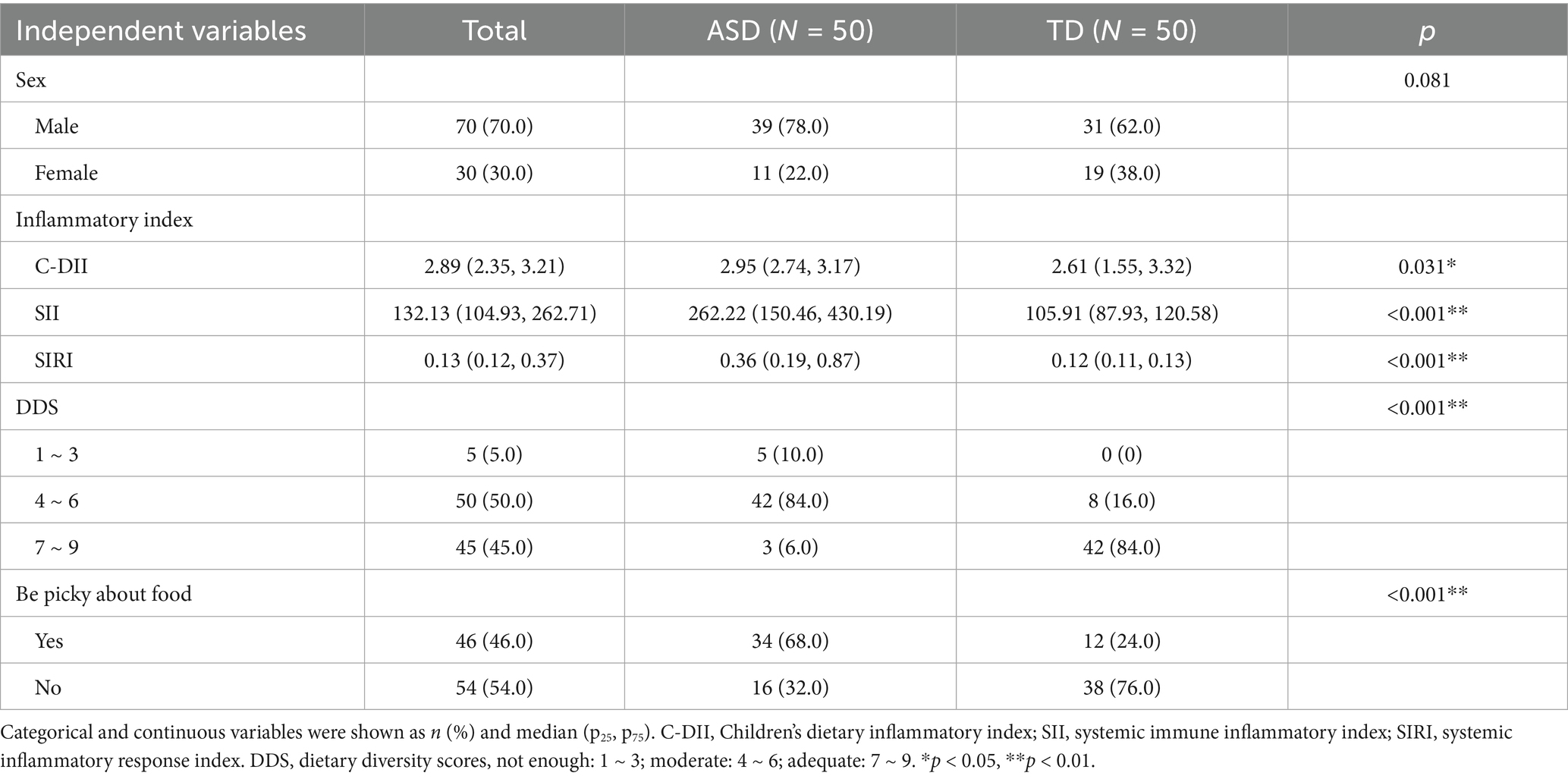1568x779 pixels.
Task: Click the 'SIRI' row label
Action: (54, 360)
